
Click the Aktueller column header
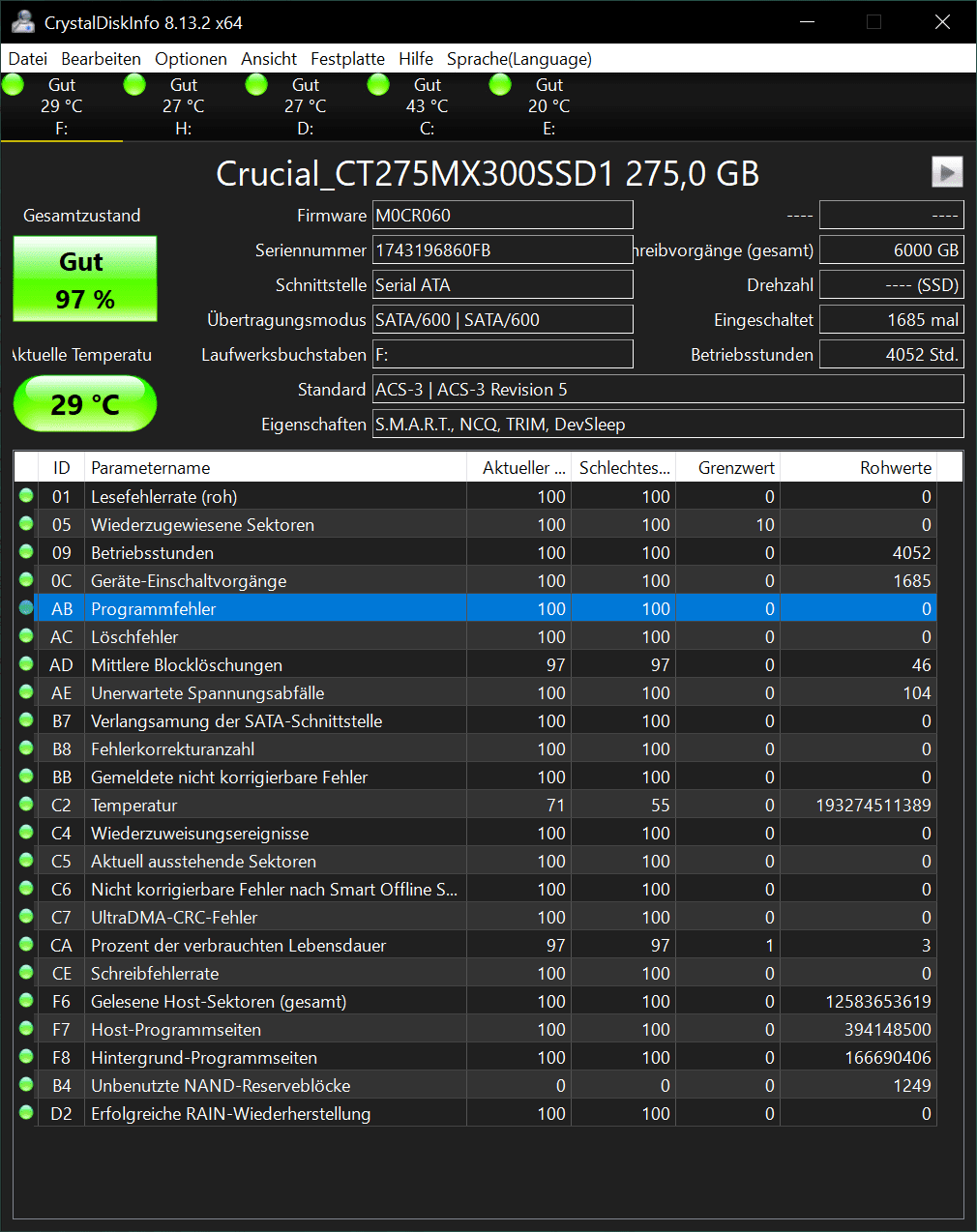(x=519, y=467)
